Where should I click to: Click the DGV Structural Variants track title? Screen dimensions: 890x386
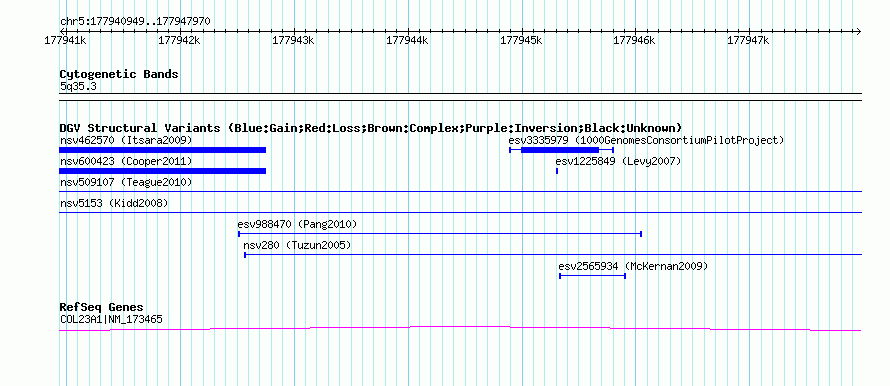[x=371, y=128]
